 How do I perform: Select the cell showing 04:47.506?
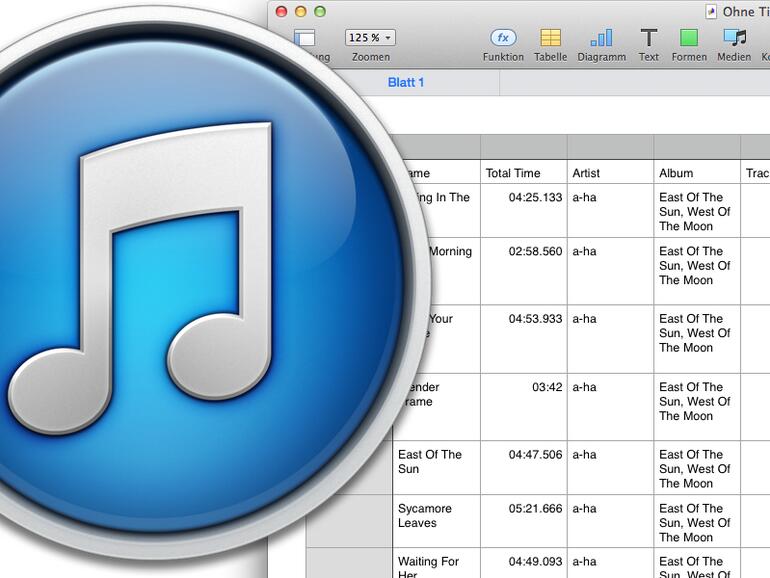(x=524, y=468)
